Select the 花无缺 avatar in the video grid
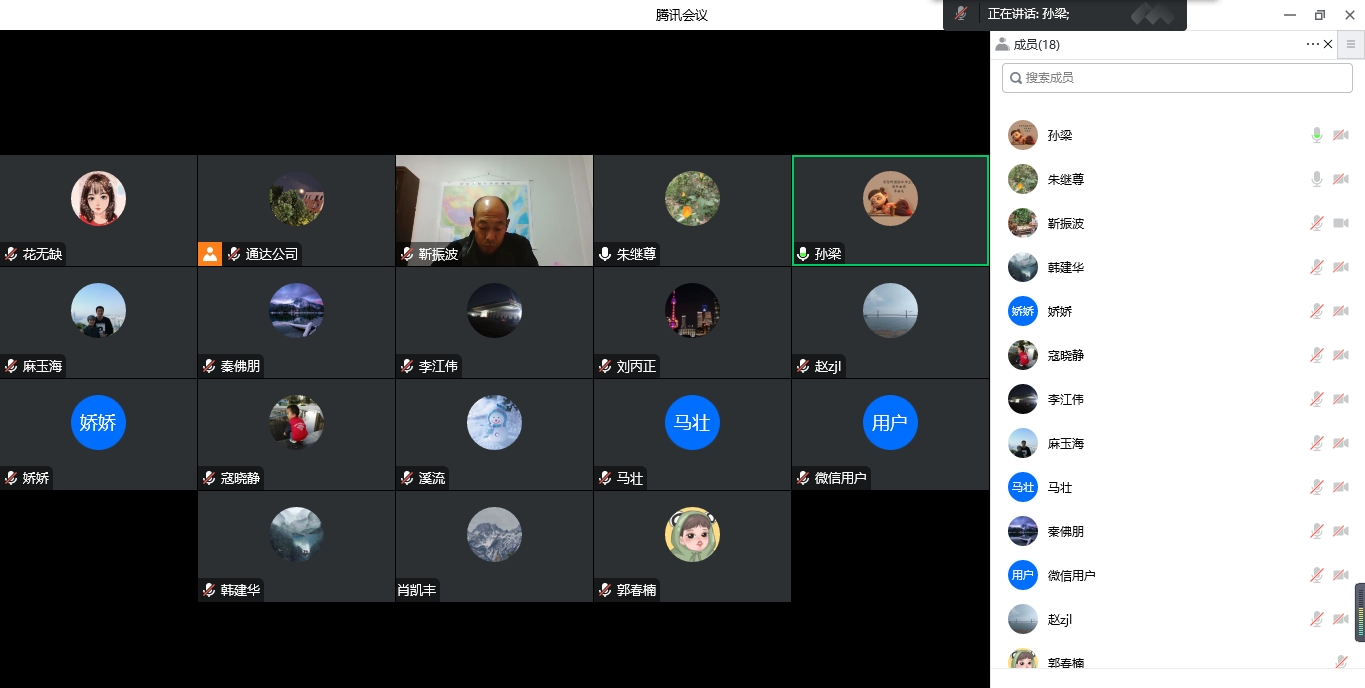 click(98, 198)
